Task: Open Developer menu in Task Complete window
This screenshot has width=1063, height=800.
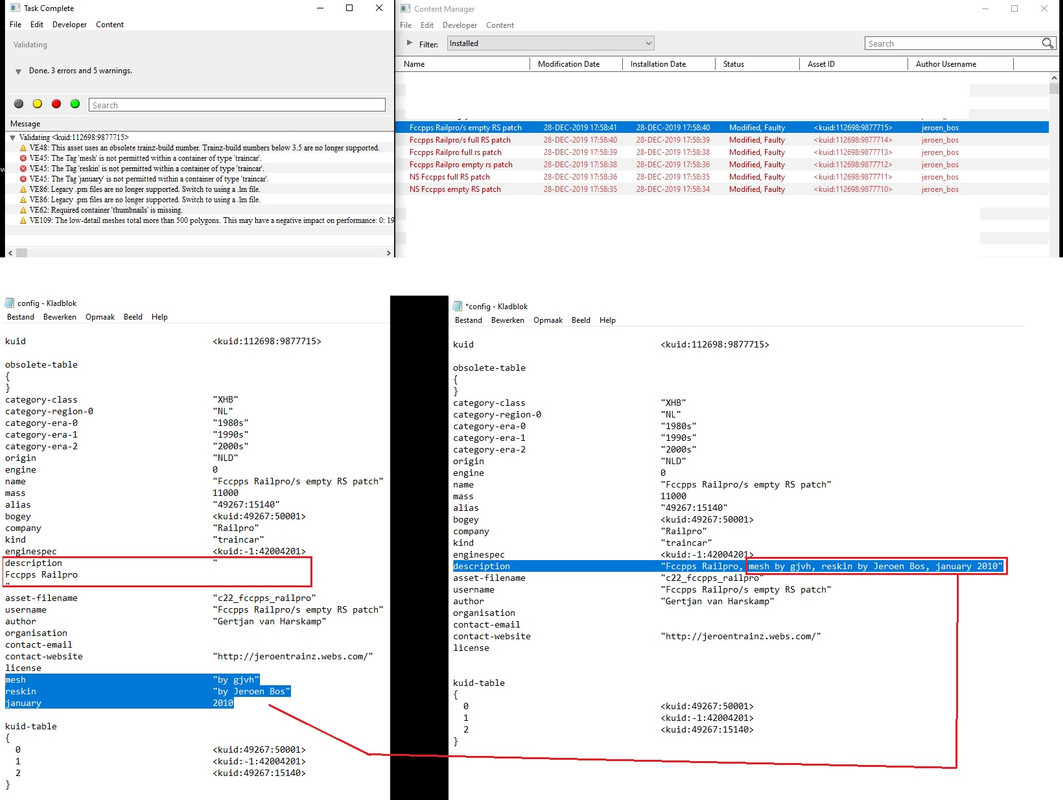Action: click(x=70, y=24)
